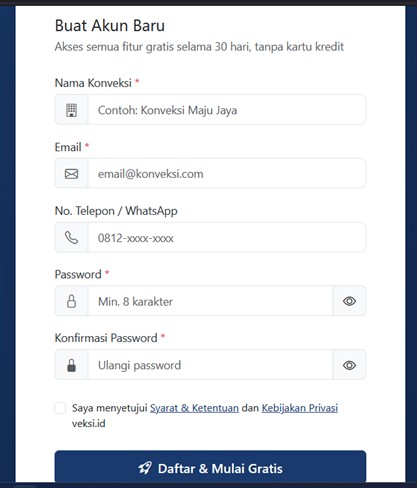This screenshot has height=488, width=417.
Task: Click the Min. 8 karakter password field
Action: coord(210,301)
